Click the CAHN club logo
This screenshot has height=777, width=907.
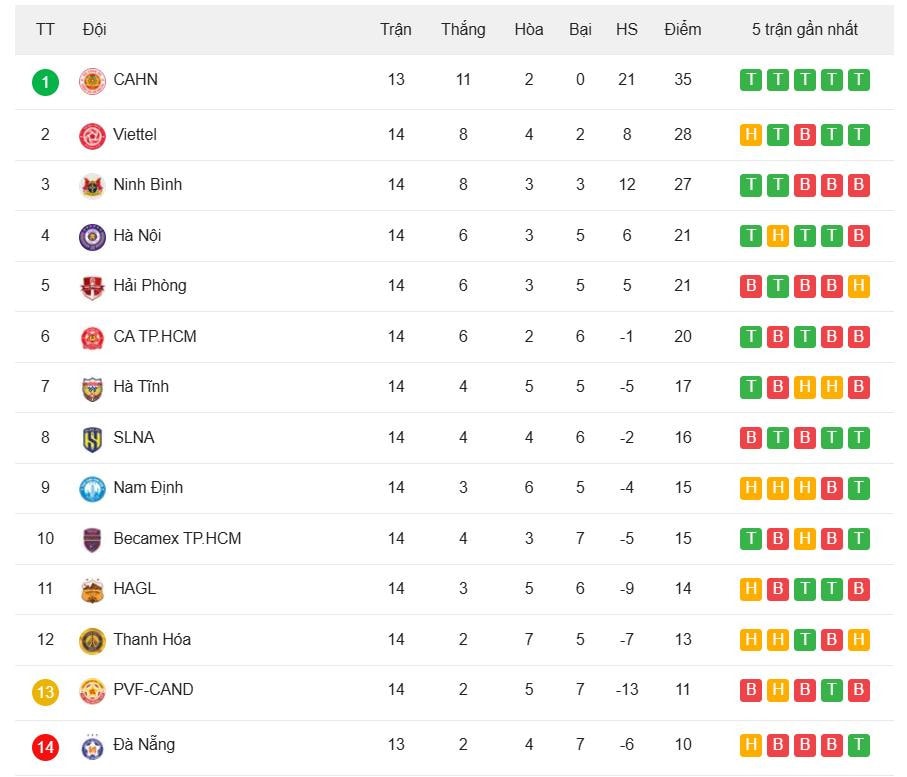pos(92,81)
